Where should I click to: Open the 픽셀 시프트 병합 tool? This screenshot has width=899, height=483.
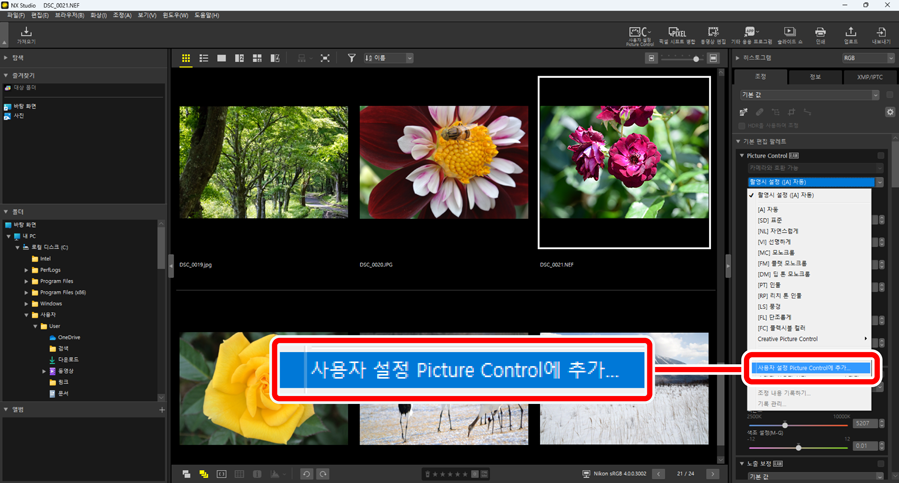click(677, 35)
